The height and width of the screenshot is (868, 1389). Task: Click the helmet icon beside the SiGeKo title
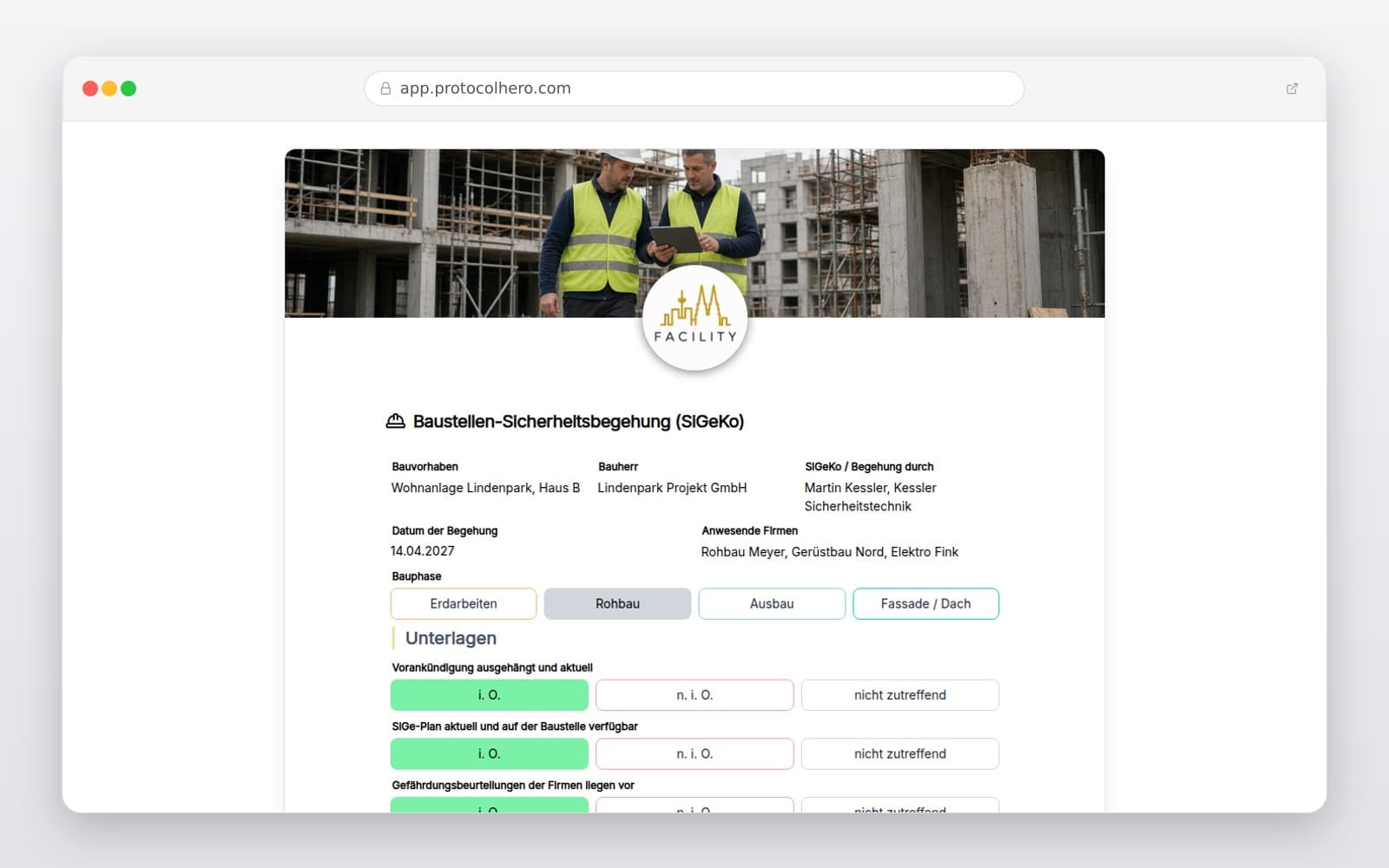pyautogui.click(x=395, y=421)
